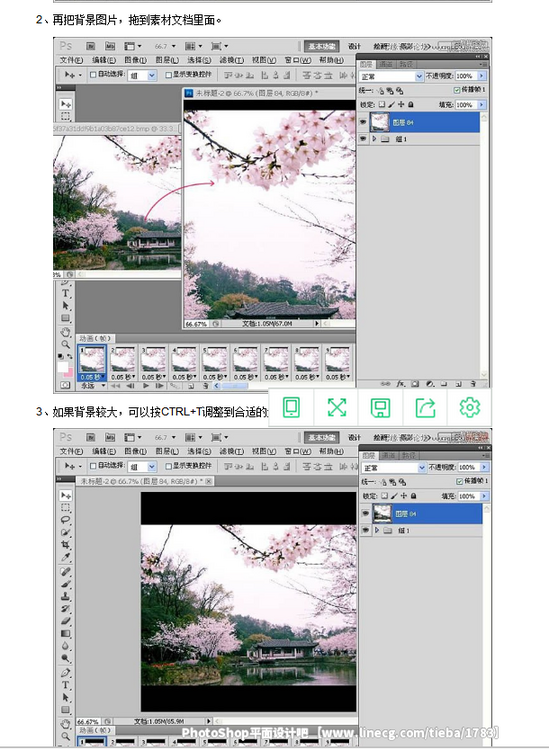Hide group 组 1 in step 2 screenshot
This screenshot has width=549, height=750.
(363, 139)
